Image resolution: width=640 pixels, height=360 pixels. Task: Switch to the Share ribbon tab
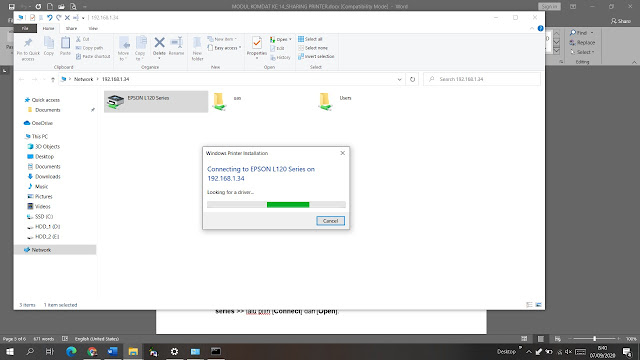coord(71,29)
